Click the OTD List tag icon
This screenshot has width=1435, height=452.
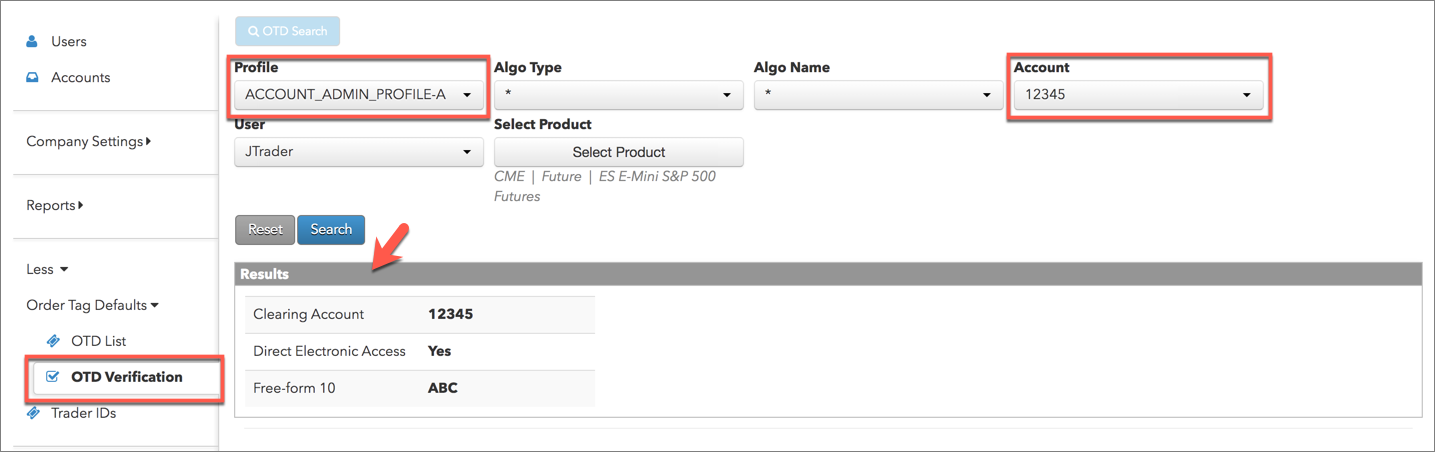tap(54, 341)
